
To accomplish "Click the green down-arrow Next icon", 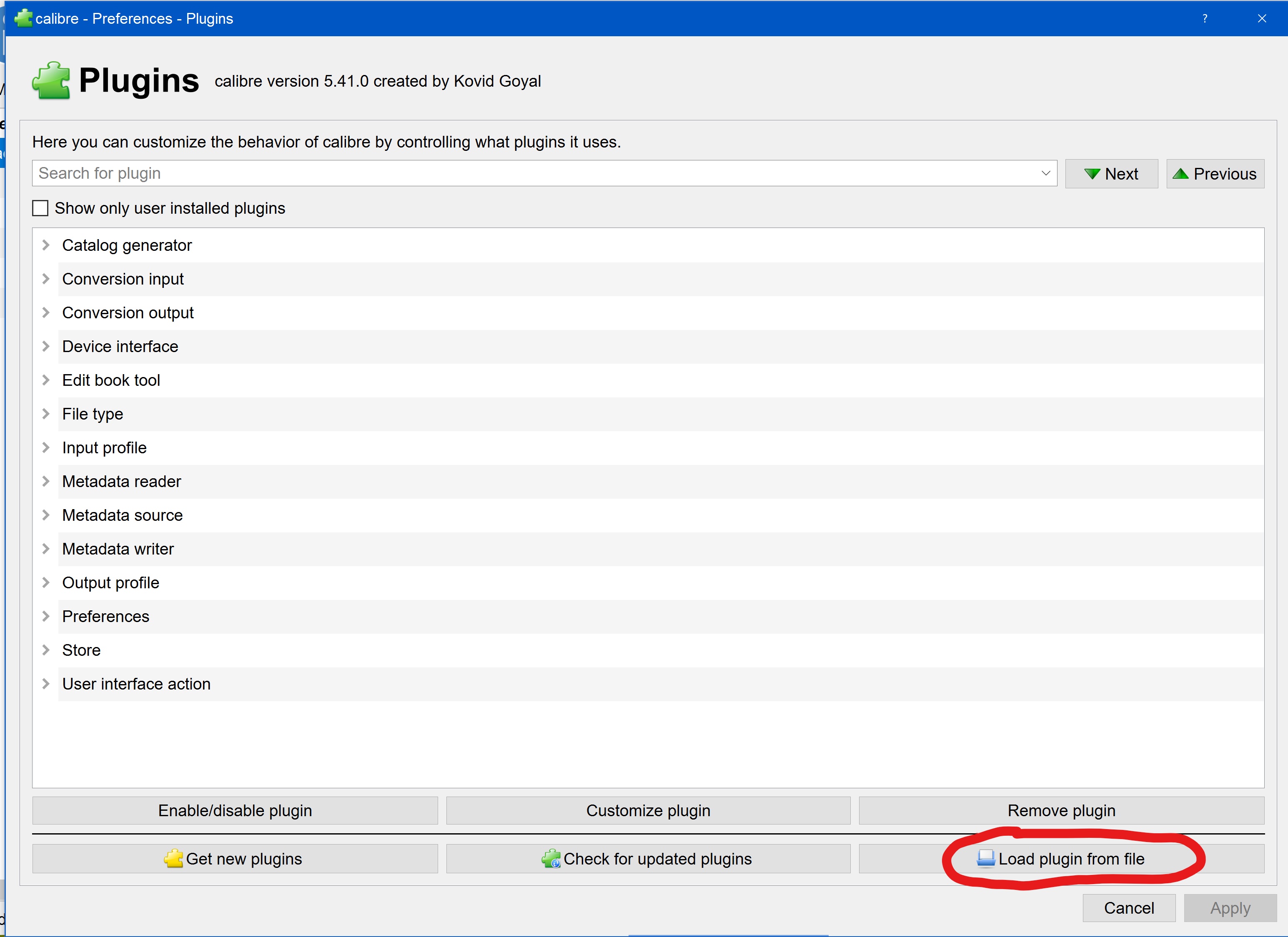I will click(x=1092, y=174).
